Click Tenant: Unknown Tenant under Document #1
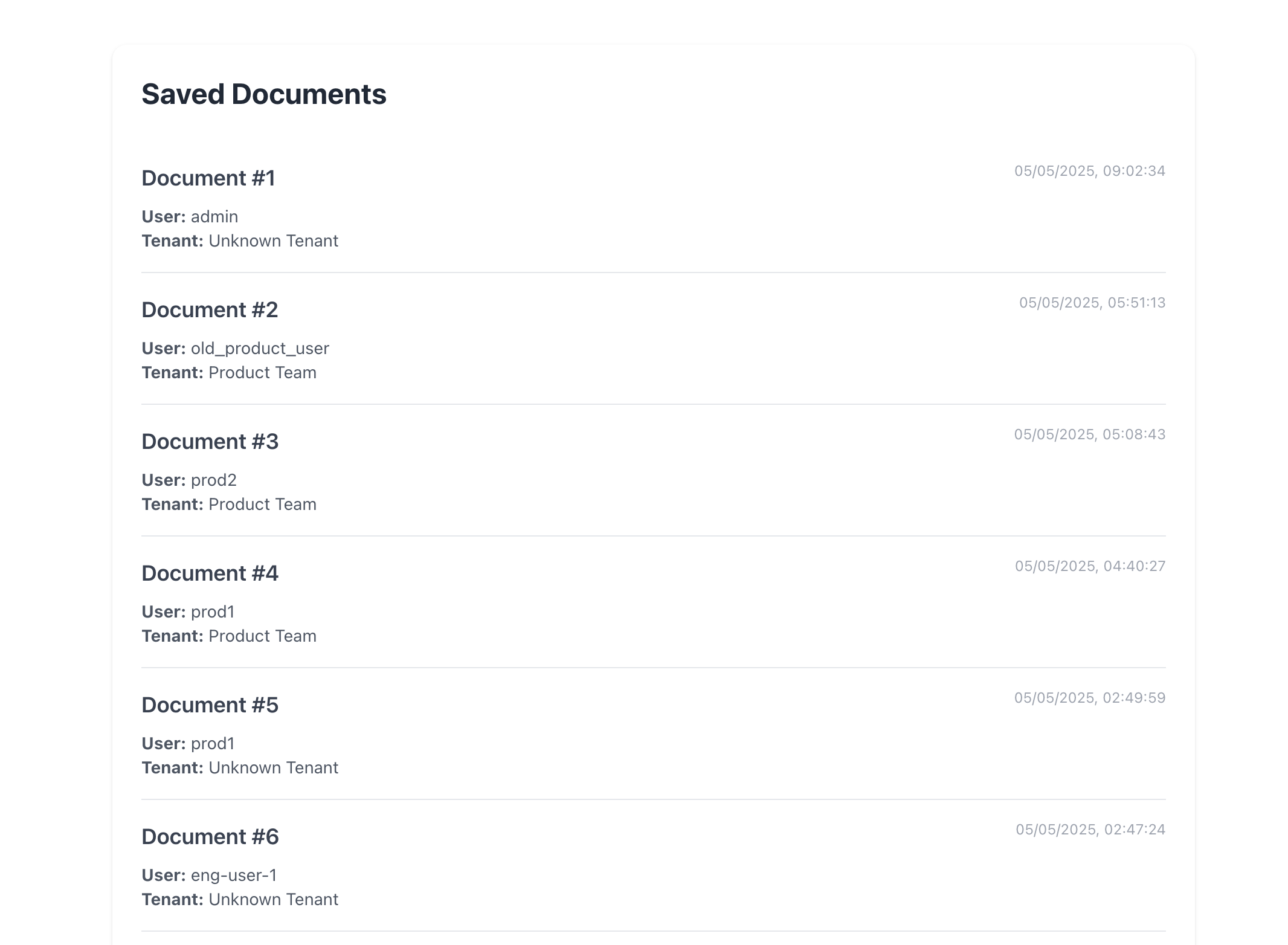Image resolution: width=1288 pixels, height=945 pixels. point(240,240)
